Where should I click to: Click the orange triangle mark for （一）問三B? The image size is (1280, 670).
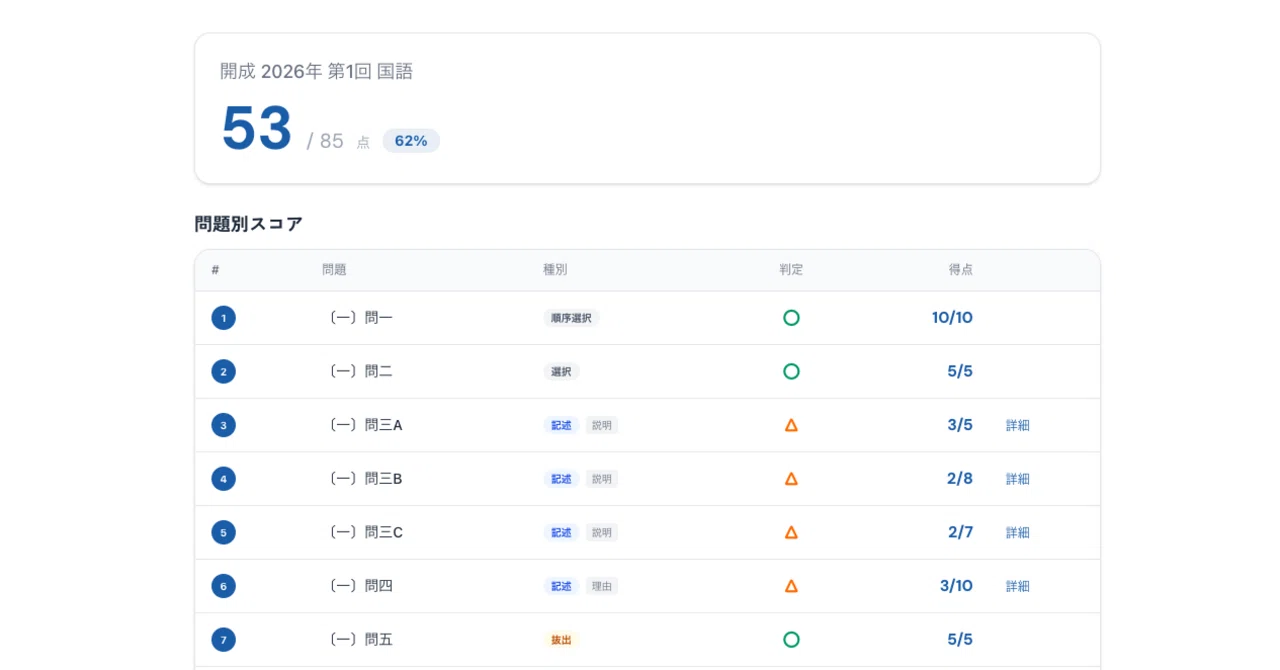[791, 479]
